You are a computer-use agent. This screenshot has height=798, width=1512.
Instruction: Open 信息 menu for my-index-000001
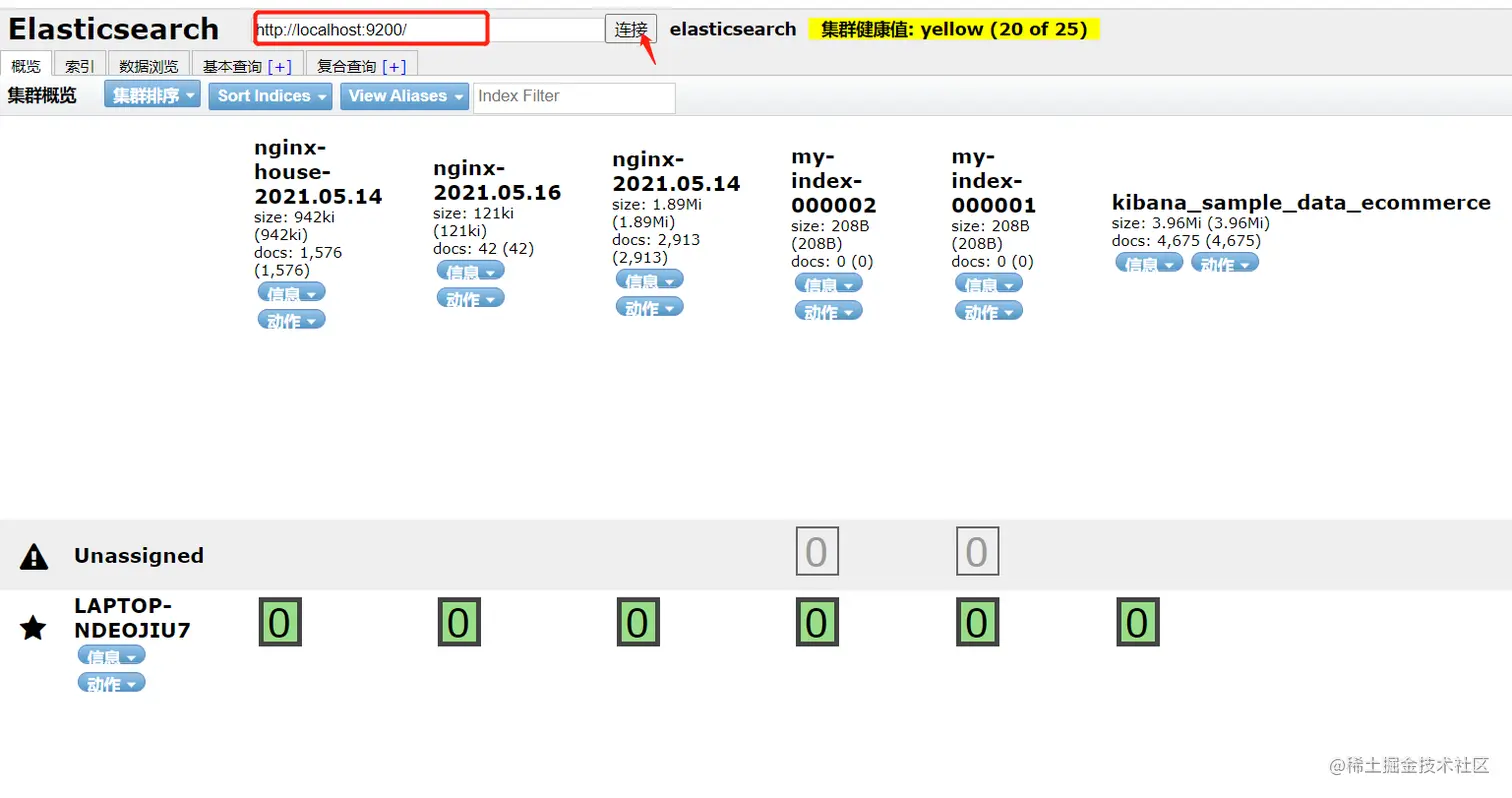[x=989, y=283]
